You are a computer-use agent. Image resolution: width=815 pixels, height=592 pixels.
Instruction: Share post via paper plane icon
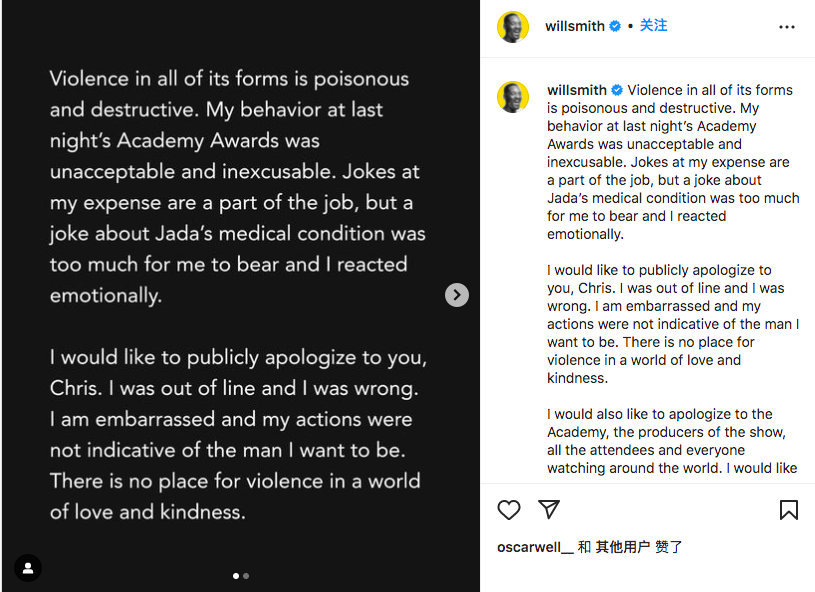(549, 509)
